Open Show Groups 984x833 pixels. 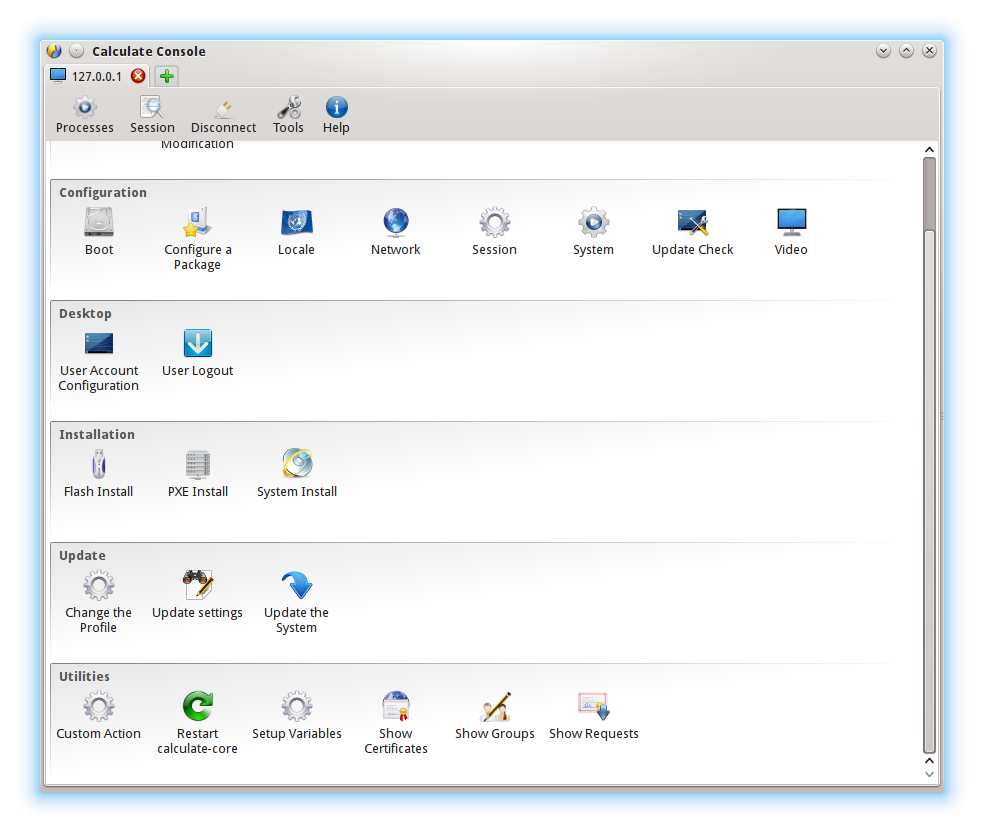tap(495, 716)
